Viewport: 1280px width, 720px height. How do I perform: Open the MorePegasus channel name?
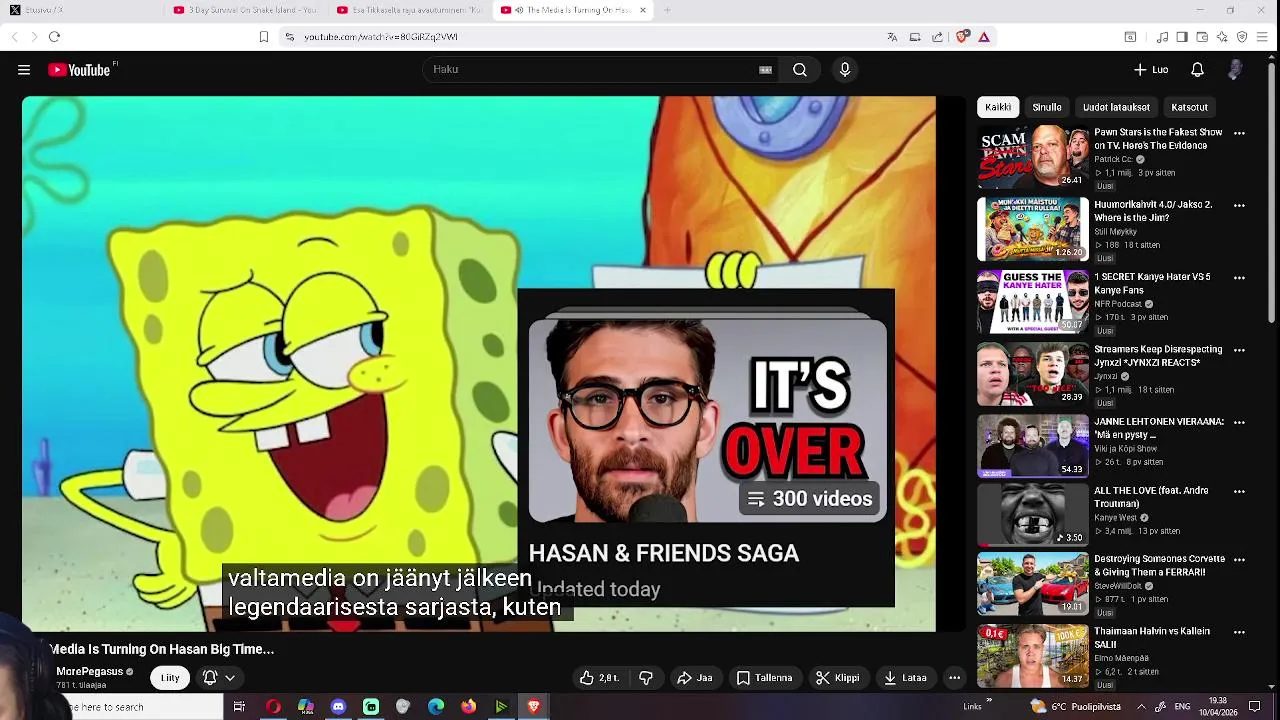pyautogui.click(x=89, y=672)
